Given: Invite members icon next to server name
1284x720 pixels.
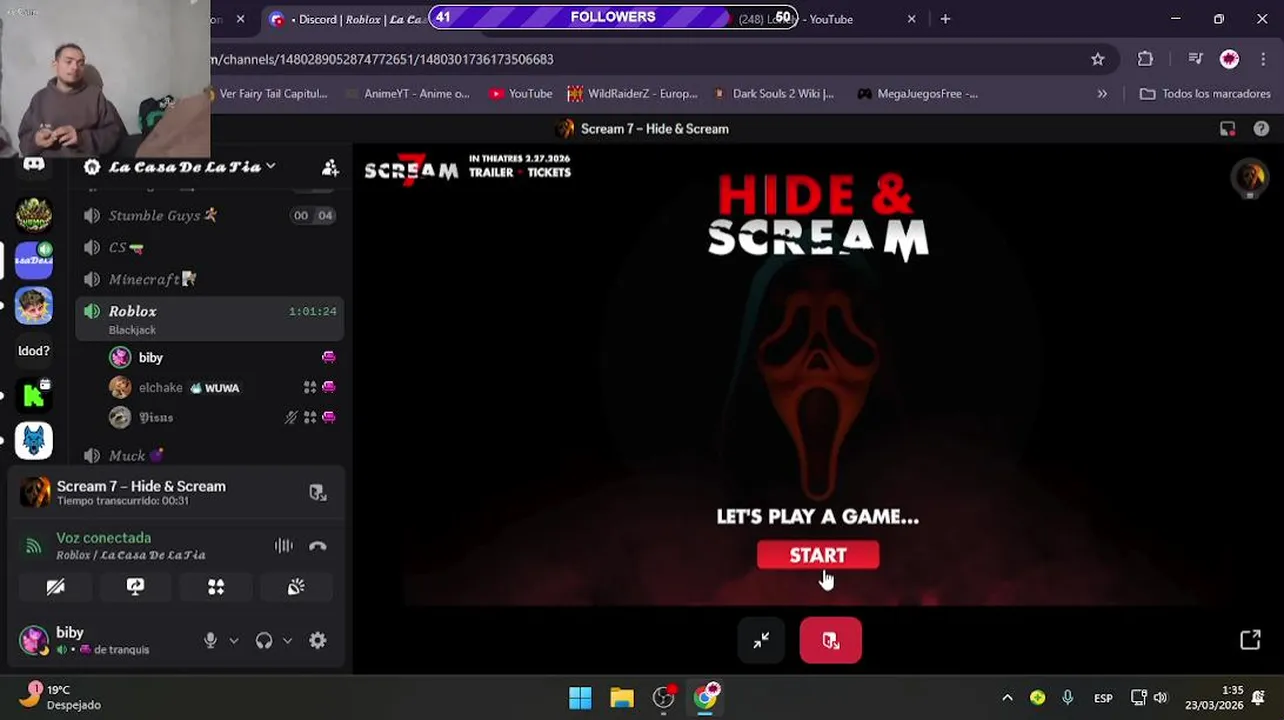Looking at the screenshot, I should [330, 168].
